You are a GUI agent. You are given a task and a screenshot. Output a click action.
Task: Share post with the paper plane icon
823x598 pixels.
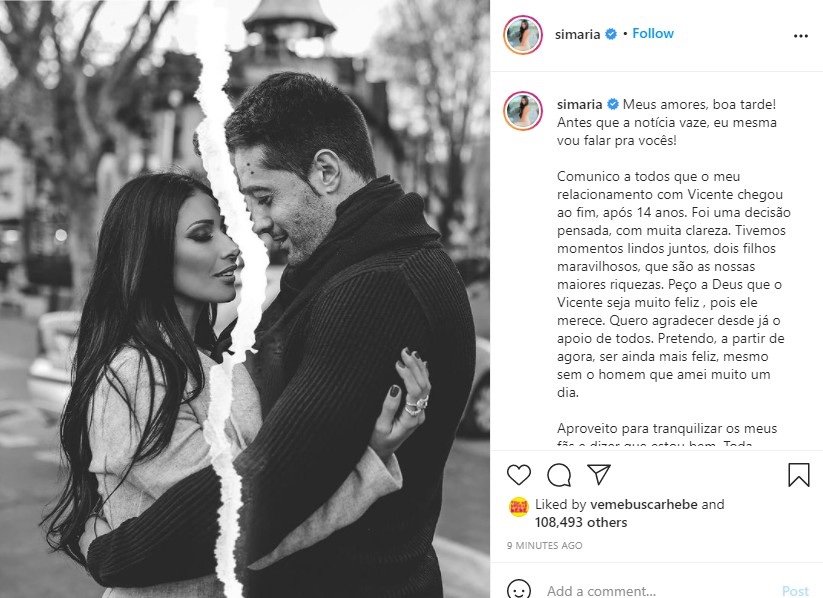click(x=598, y=474)
